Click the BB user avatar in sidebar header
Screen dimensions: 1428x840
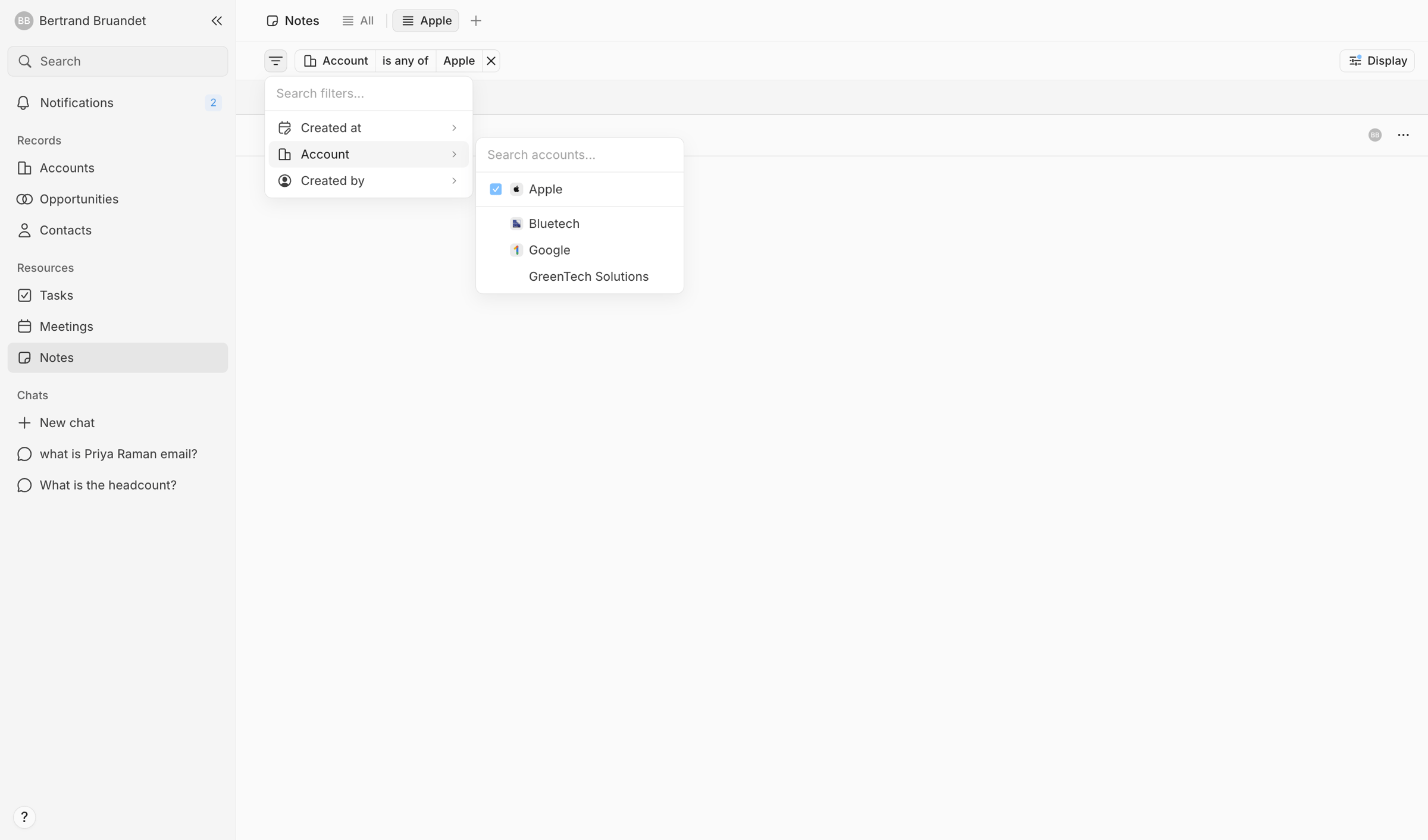(24, 21)
